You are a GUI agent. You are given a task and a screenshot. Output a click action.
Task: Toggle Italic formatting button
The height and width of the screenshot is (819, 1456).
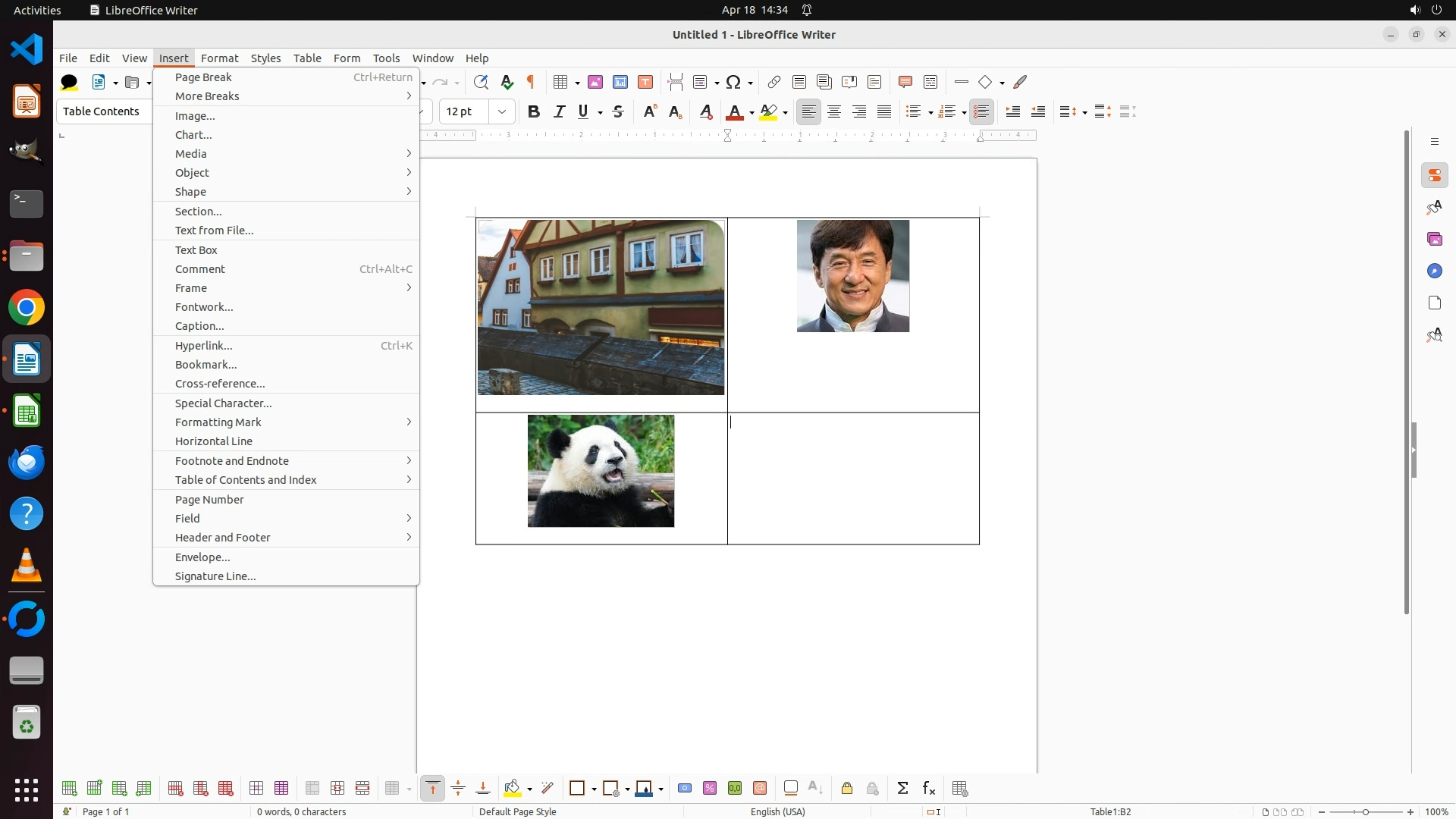(x=559, y=111)
